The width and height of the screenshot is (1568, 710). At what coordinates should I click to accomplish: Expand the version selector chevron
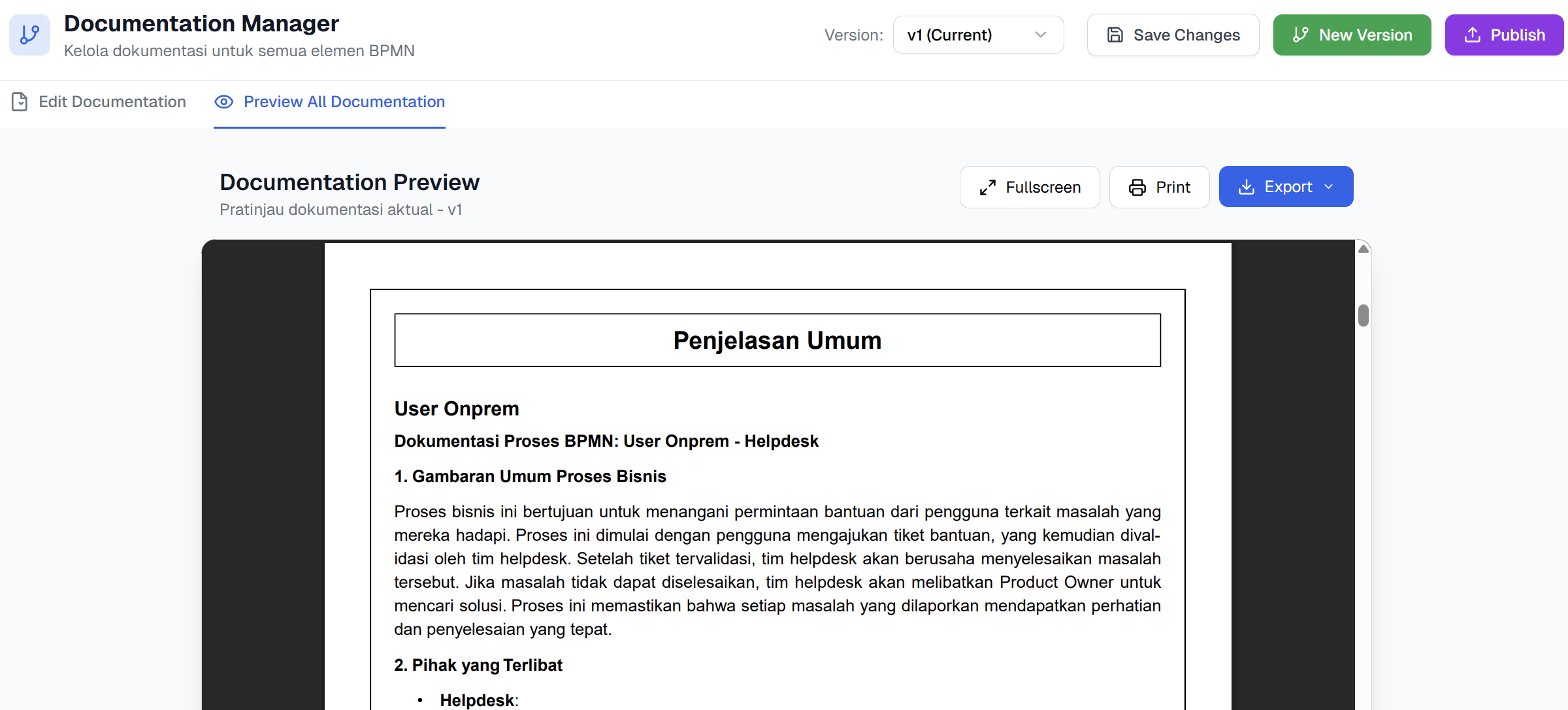(1041, 35)
